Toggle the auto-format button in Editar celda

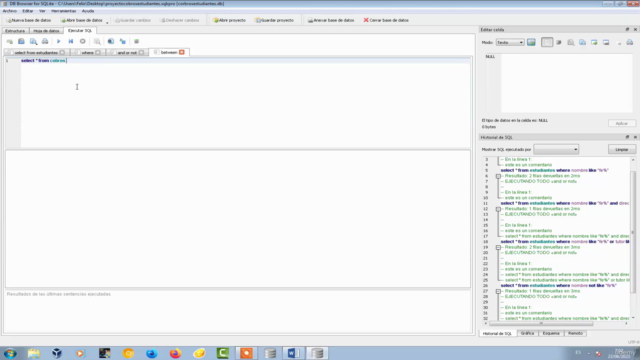[547, 42]
